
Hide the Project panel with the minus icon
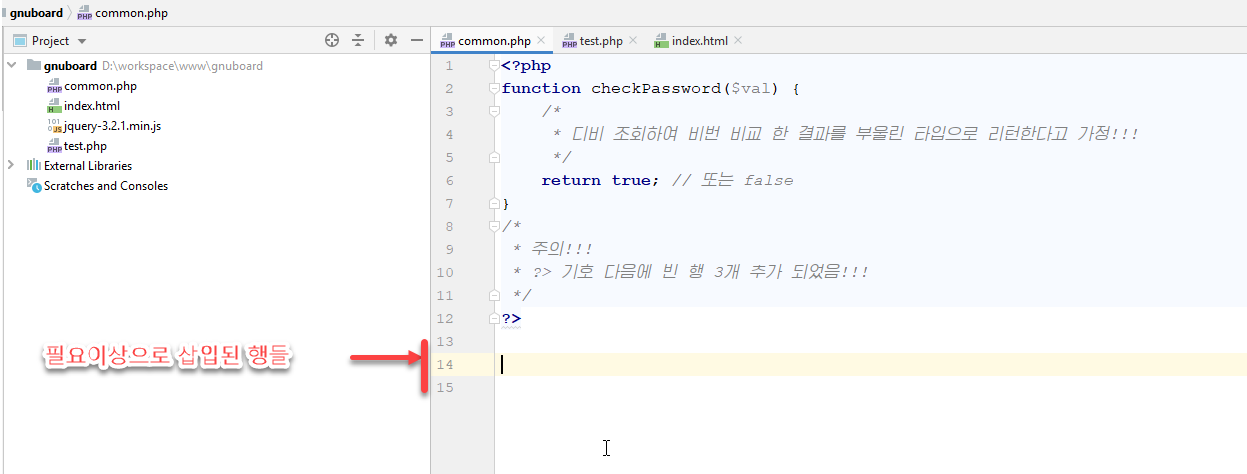point(417,41)
